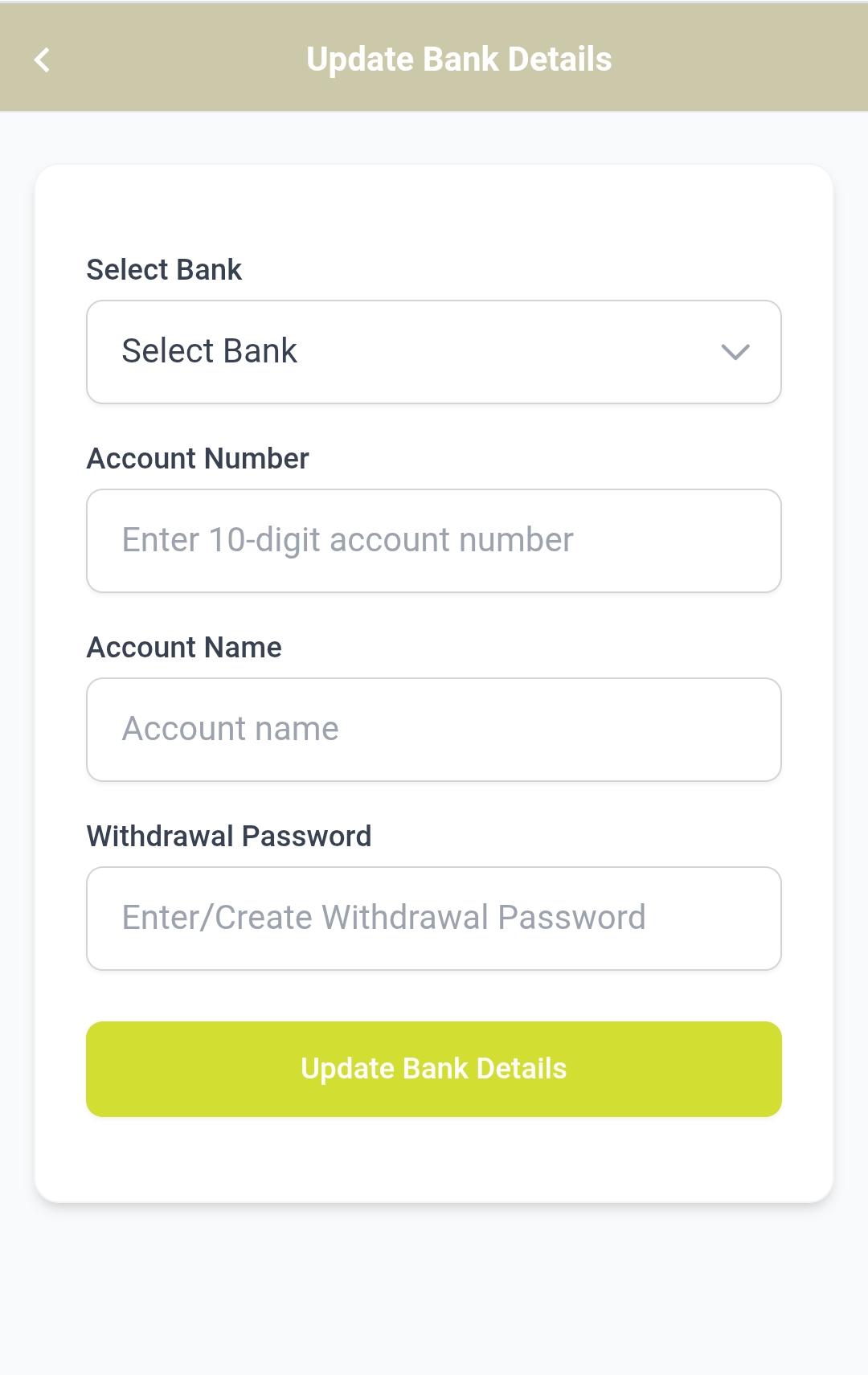The image size is (868, 1375).
Task: Focus the Account Name text field
Action: (x=434, y=729)
